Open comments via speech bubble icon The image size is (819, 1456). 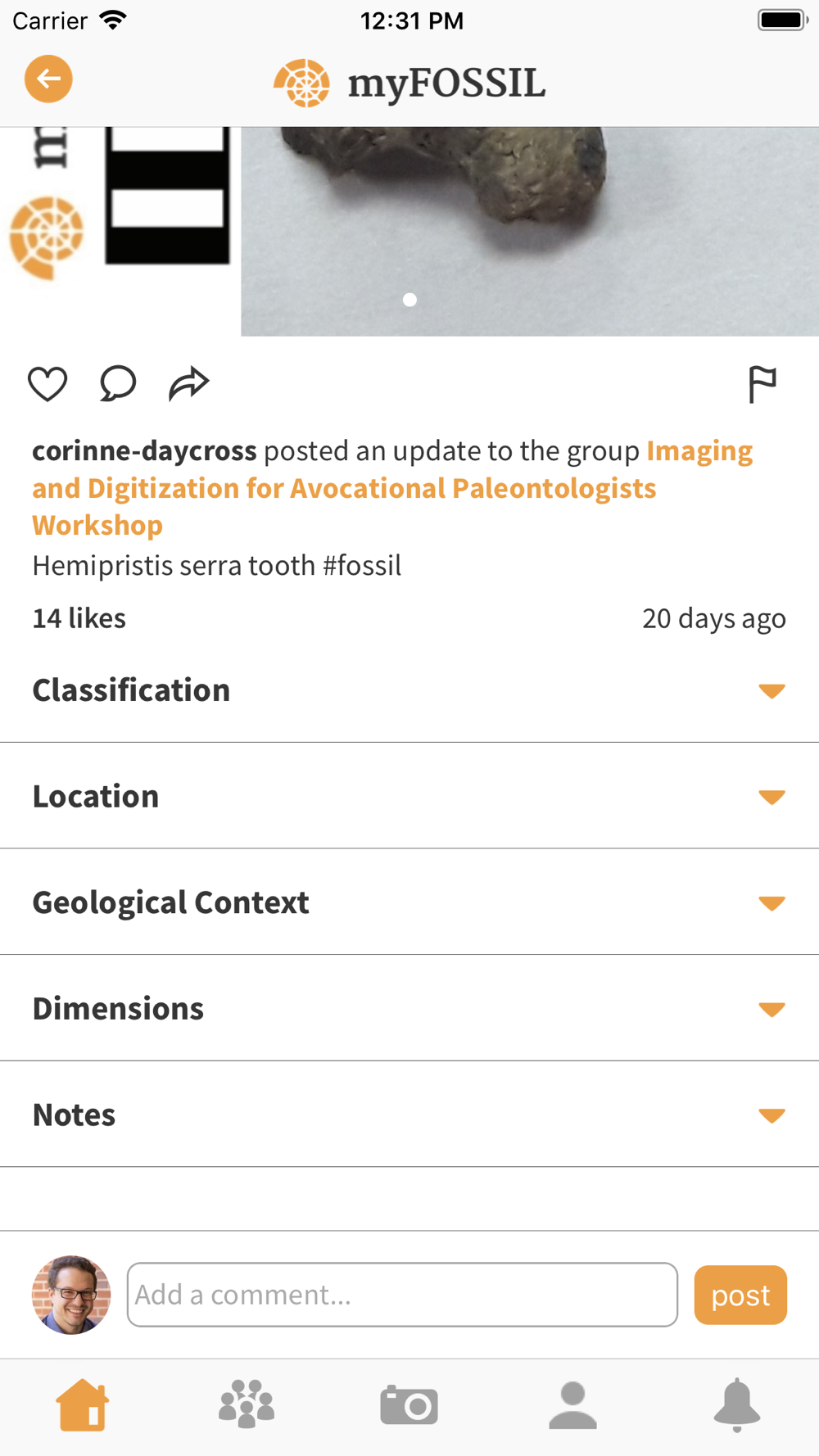click(118, 383)
